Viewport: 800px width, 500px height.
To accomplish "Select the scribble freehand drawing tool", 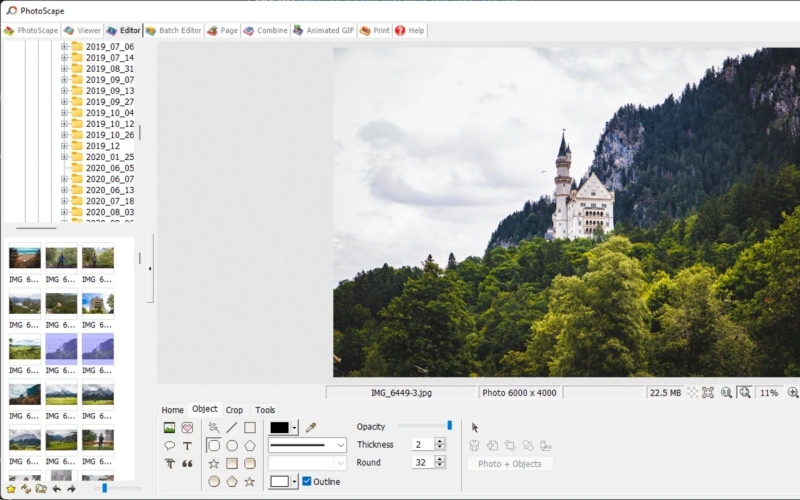I will pos(214,428).
